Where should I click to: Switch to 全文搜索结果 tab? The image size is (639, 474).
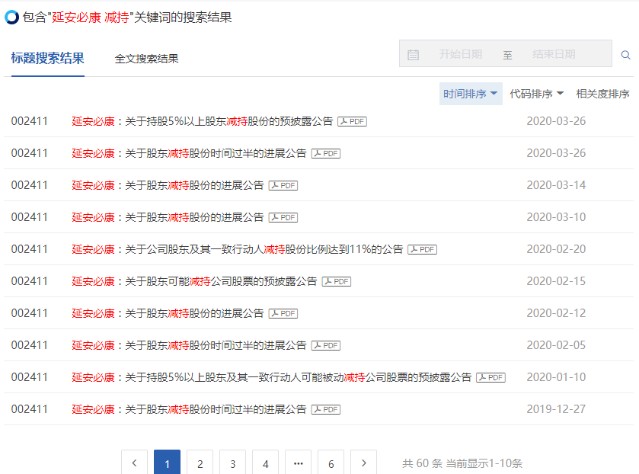click(x=146, y=59)
